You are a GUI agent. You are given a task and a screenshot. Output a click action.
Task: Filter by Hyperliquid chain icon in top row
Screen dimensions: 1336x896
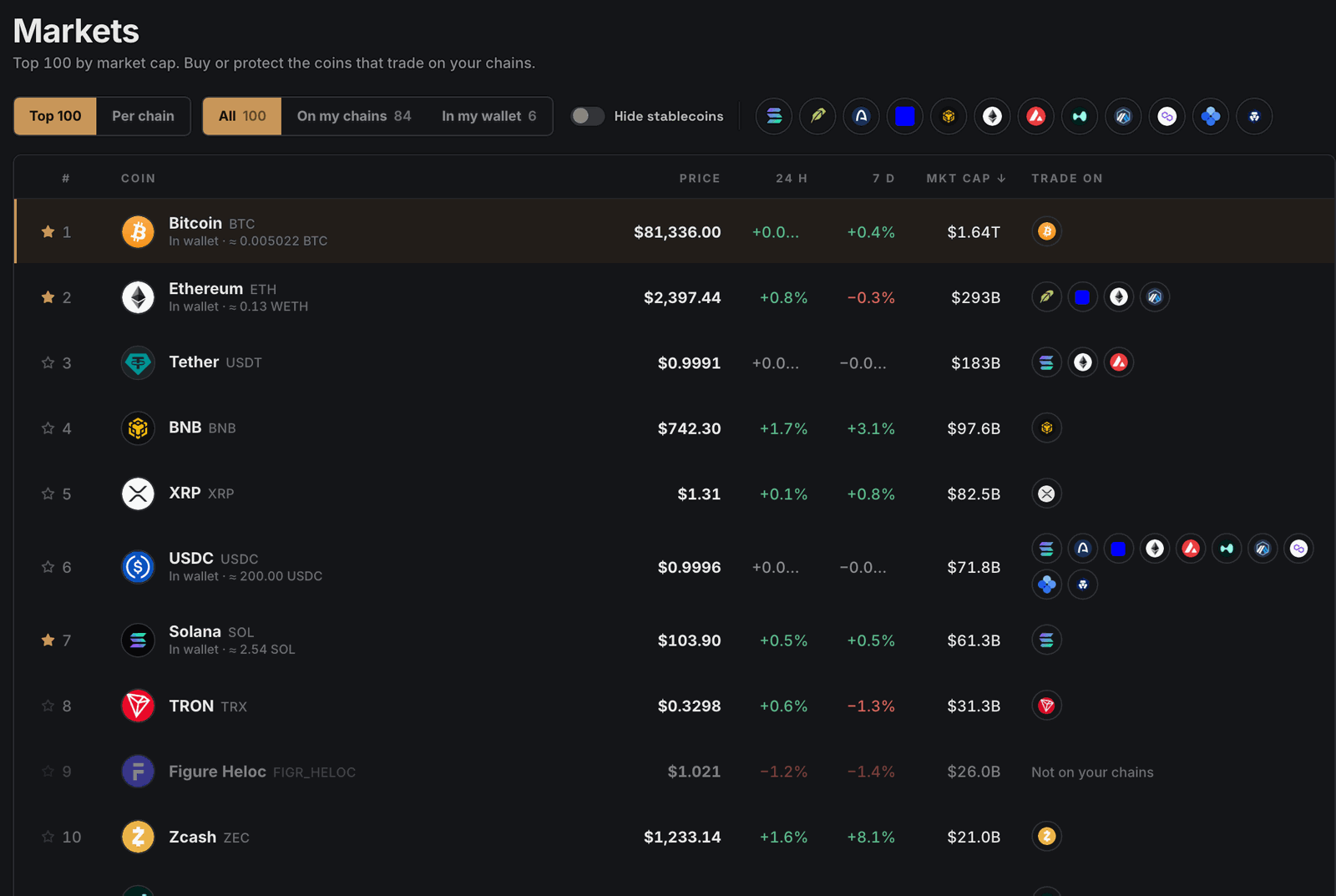tap(1080, 116)
